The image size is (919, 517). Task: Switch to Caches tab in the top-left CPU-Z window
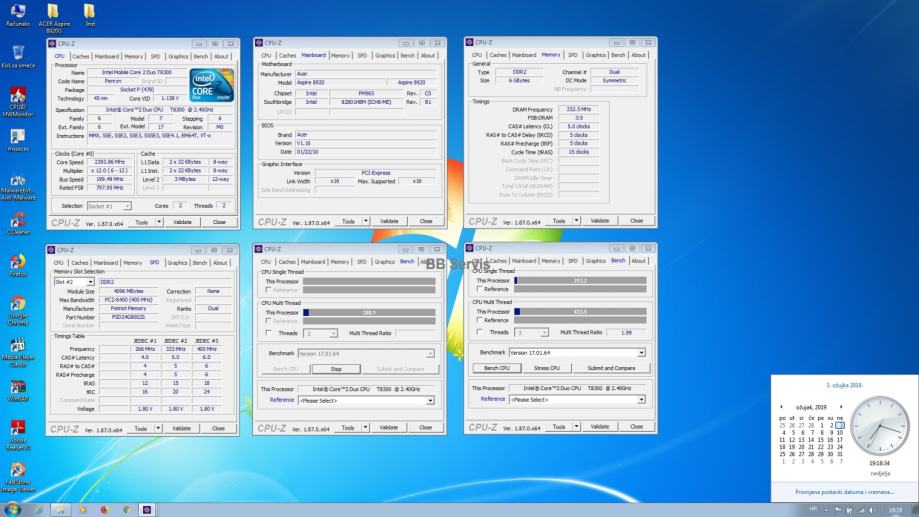tap(80, 56)
